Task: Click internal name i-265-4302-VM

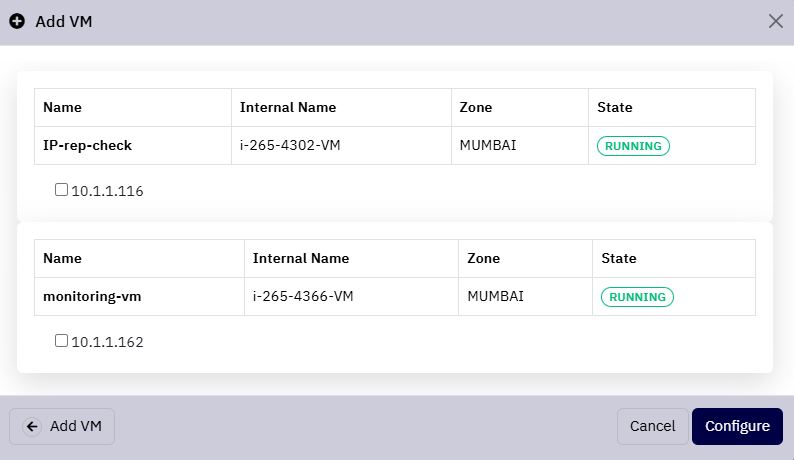Action: [290, 145]
